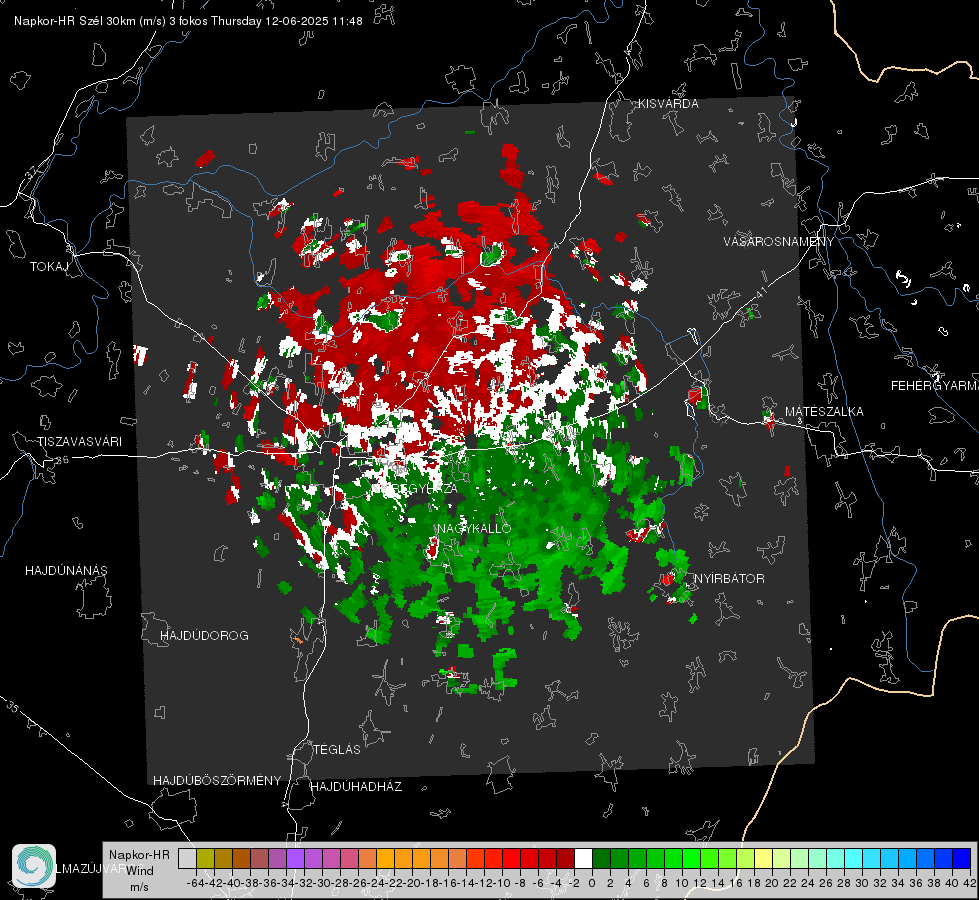Pick the dark green swatch between 0 and 2
Viewport: 979px width, 900px height.
coord(601,858)
